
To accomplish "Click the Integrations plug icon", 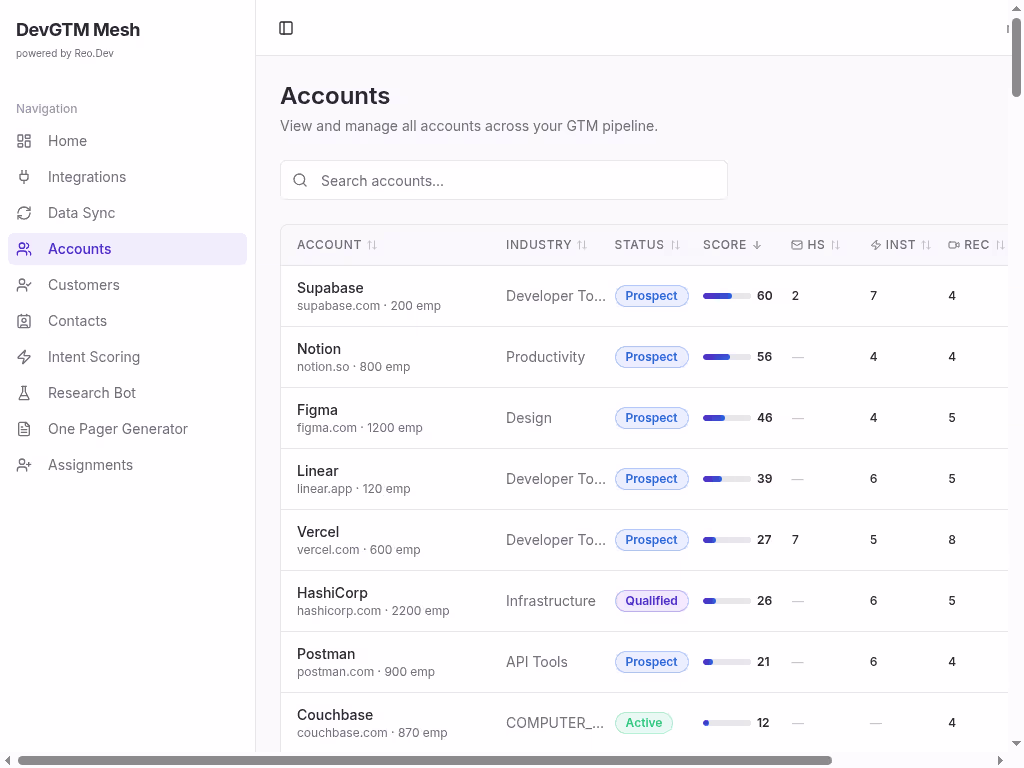I will click(24, 177).
